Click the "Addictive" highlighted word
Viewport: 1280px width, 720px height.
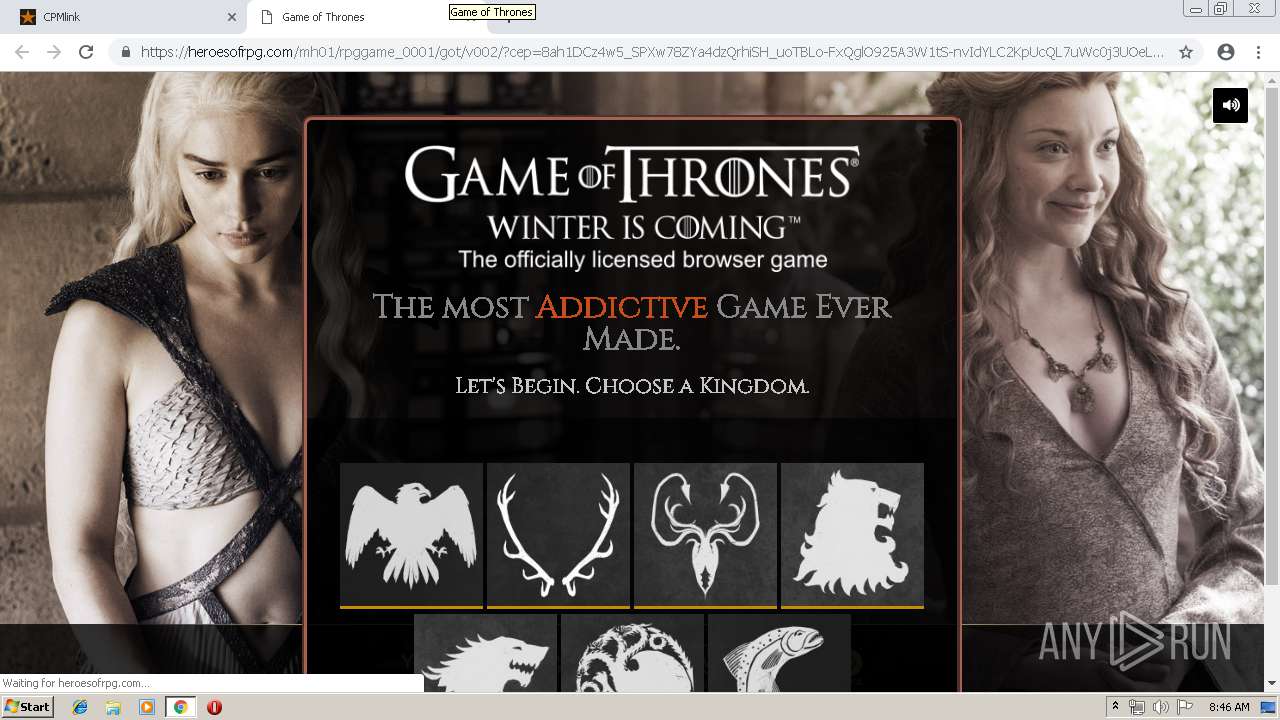[x=621, y=306]
